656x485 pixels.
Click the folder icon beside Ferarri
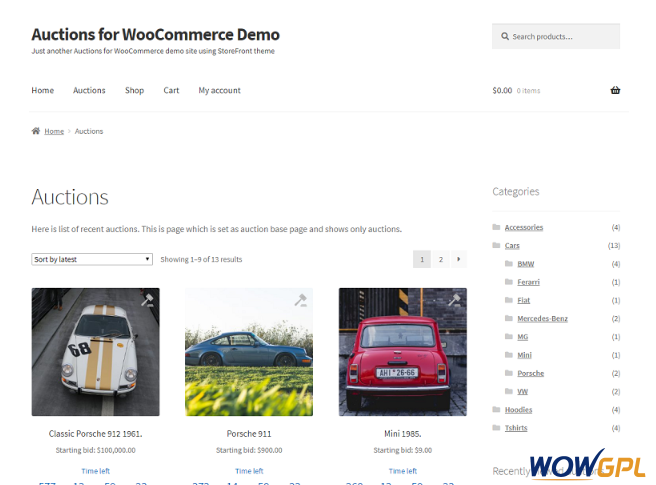[509, 282]
